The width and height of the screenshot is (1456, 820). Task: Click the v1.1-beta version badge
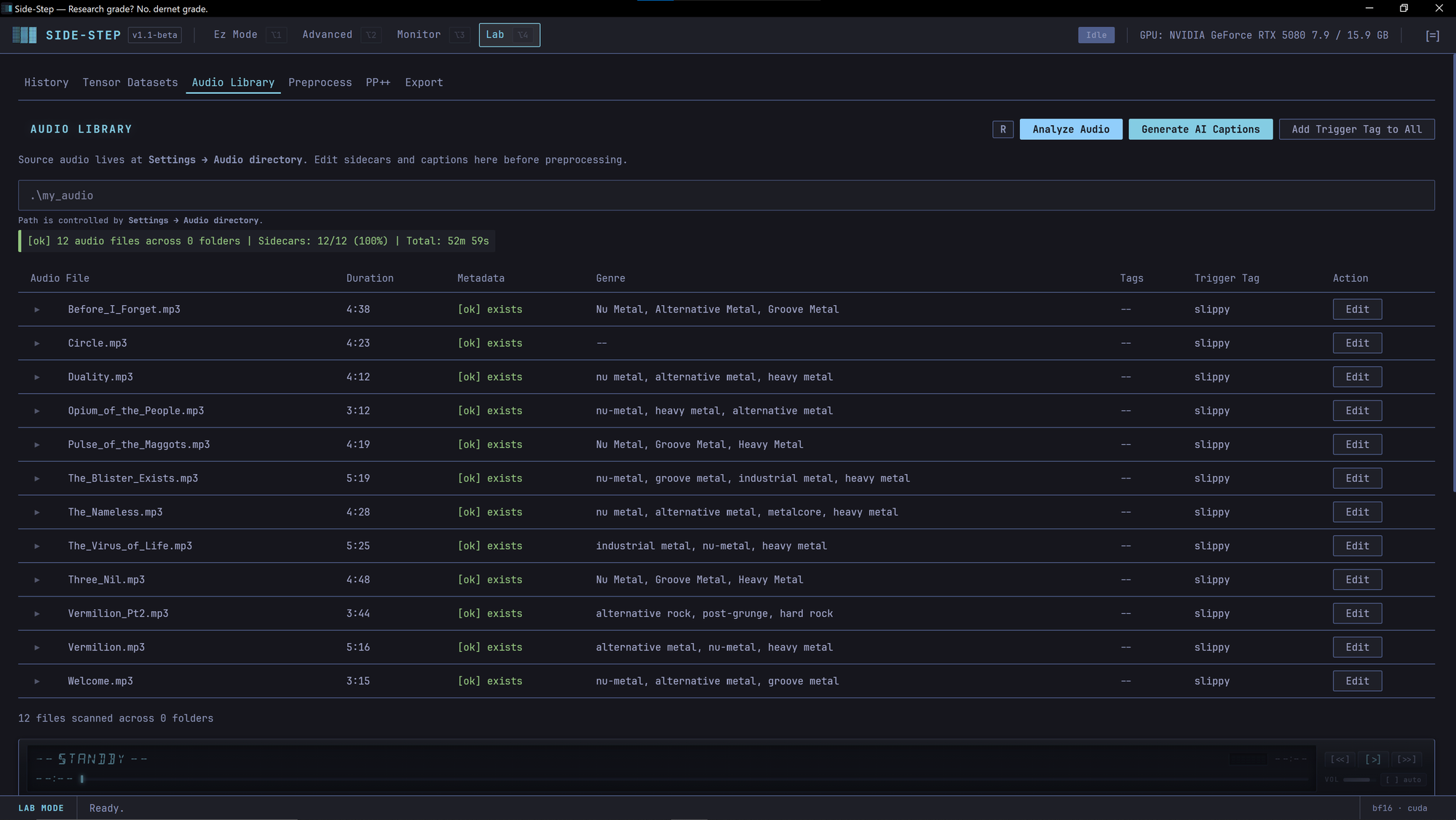pyautogui.click(x=154, y=35)
